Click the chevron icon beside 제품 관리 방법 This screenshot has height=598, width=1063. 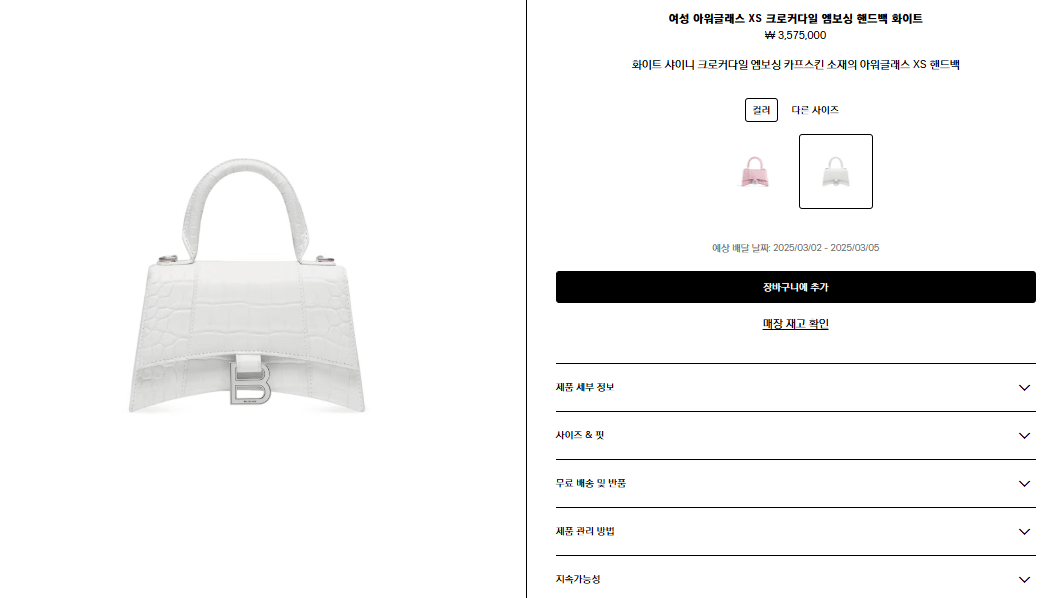[x=1024, y=532]
